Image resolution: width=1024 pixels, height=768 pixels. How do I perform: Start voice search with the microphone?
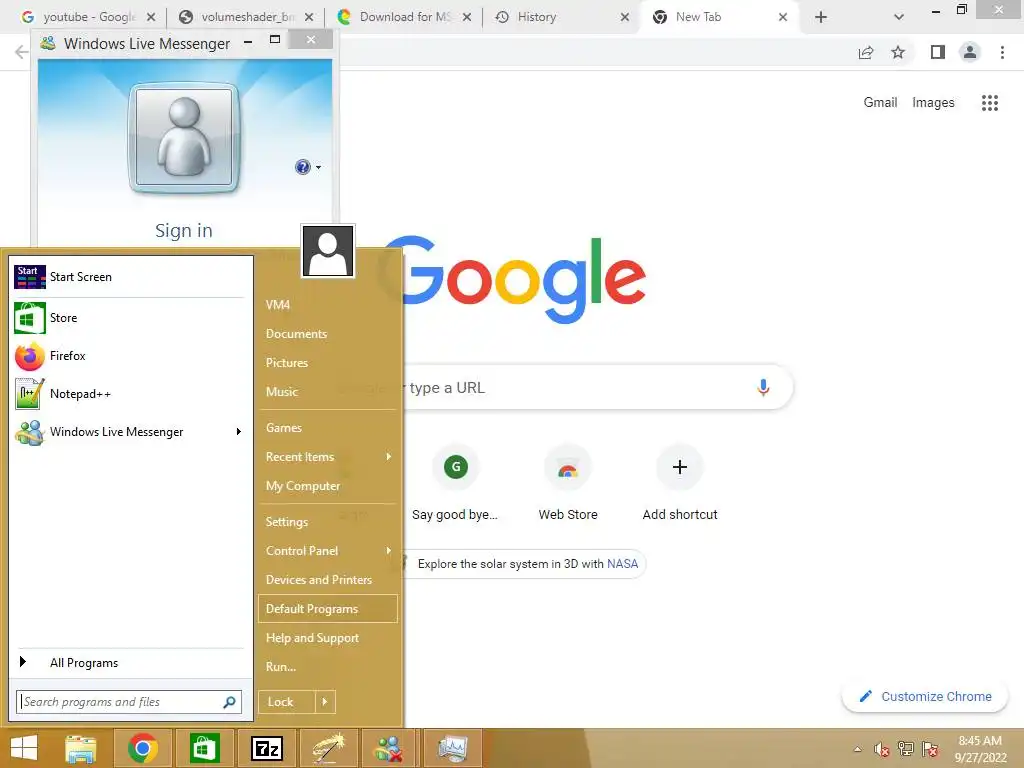pos(763,387)
